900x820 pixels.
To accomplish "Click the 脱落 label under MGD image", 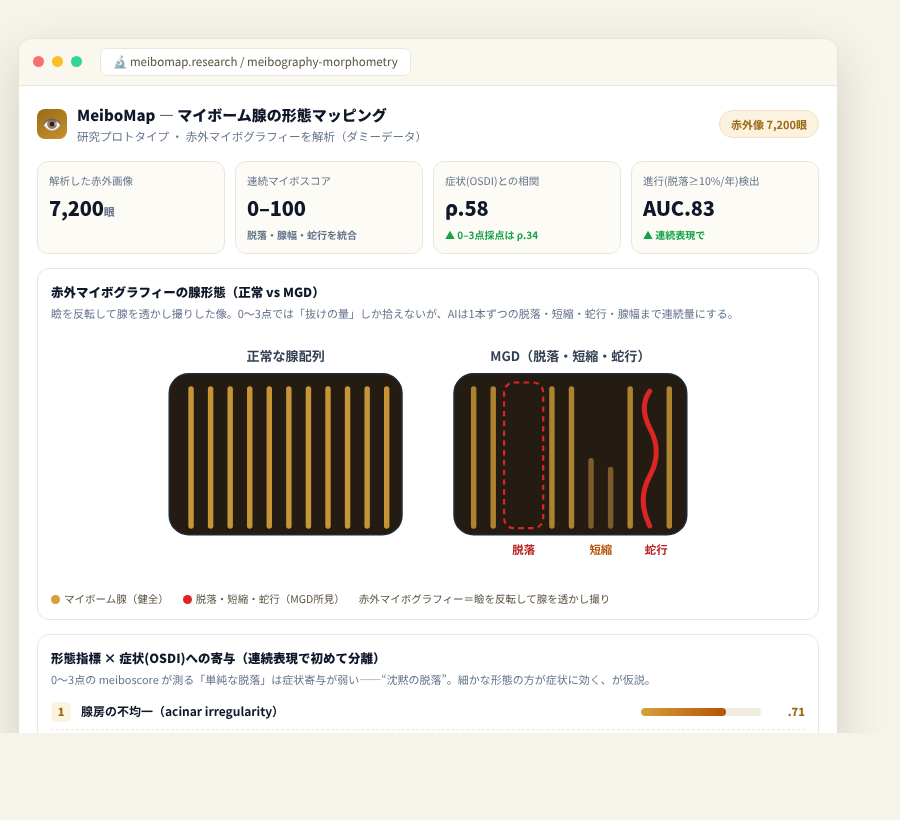I will click(523, 550).
